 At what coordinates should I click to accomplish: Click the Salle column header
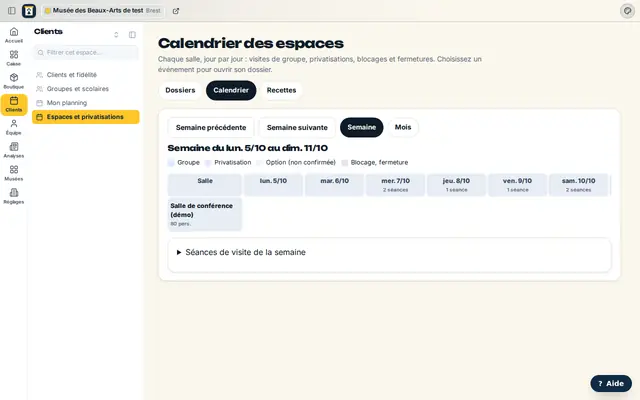pos(204,185)
